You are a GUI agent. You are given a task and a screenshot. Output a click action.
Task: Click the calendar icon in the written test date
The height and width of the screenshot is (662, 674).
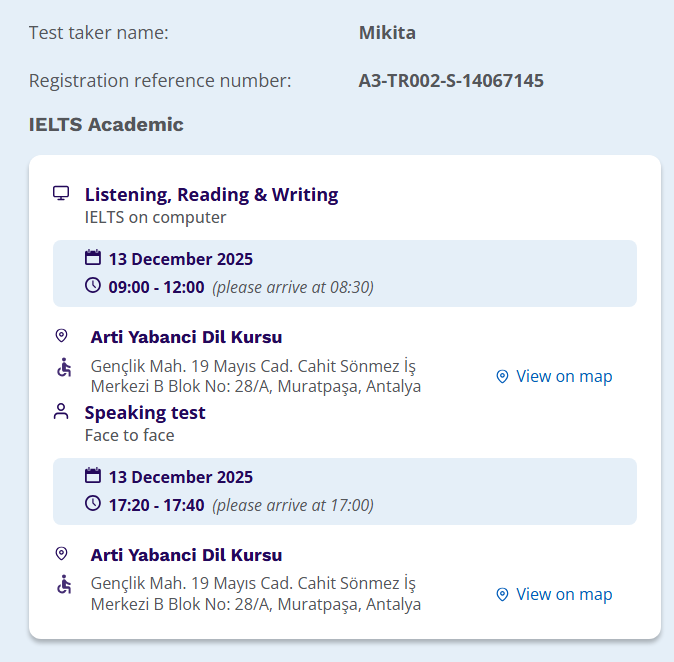click(x=93, y=258)
